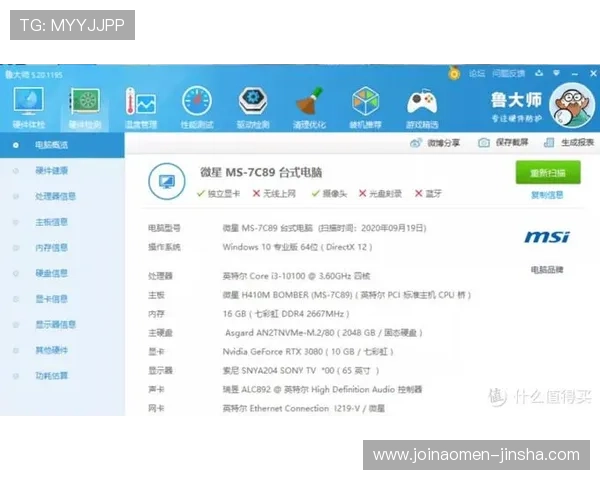The width and height of the screenshot is (600, 480).
Task: Click the 主硬盘 row label
Action: point(160,333)
